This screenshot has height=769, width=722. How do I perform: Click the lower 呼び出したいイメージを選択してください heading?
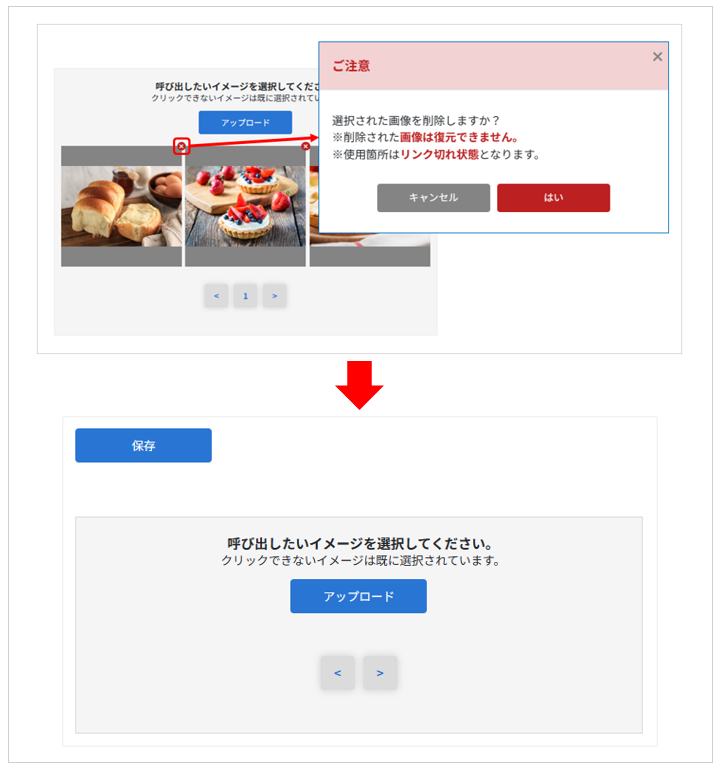click(360, 543)
